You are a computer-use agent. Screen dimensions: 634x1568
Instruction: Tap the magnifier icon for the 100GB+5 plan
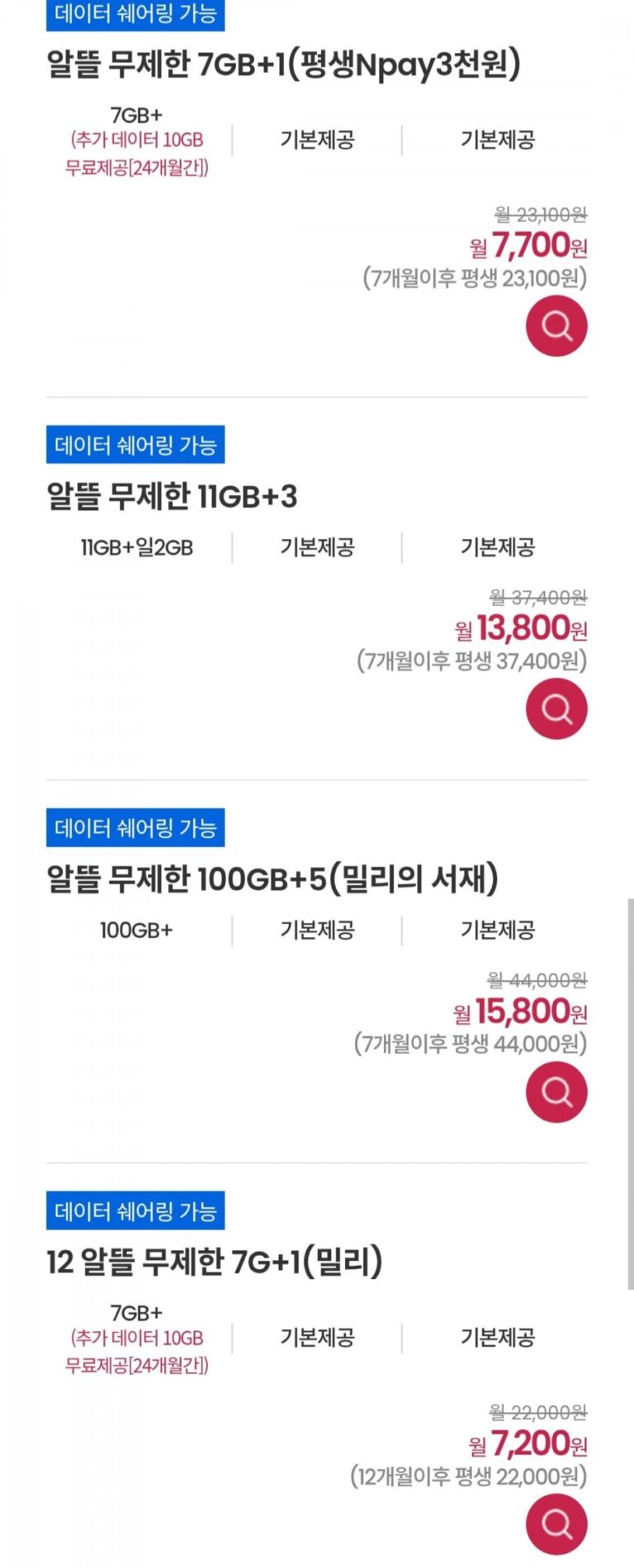coord(556,1092)
